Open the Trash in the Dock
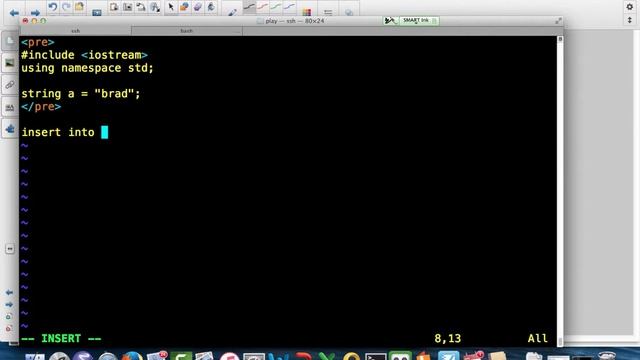Viewport: 640px width, 360px height. point(607,356)
